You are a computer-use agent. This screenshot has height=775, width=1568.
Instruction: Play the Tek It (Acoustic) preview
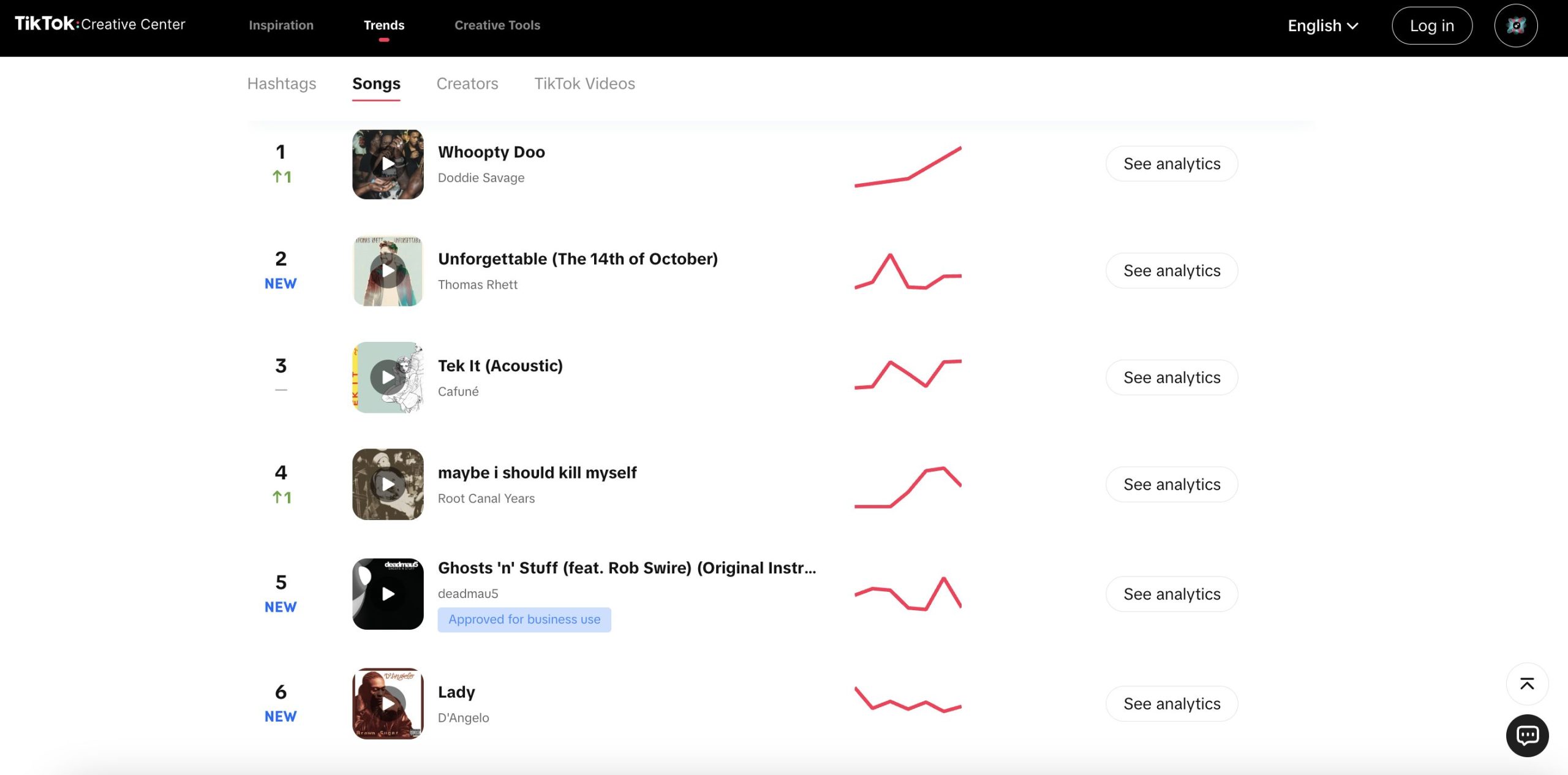(388, 377)
